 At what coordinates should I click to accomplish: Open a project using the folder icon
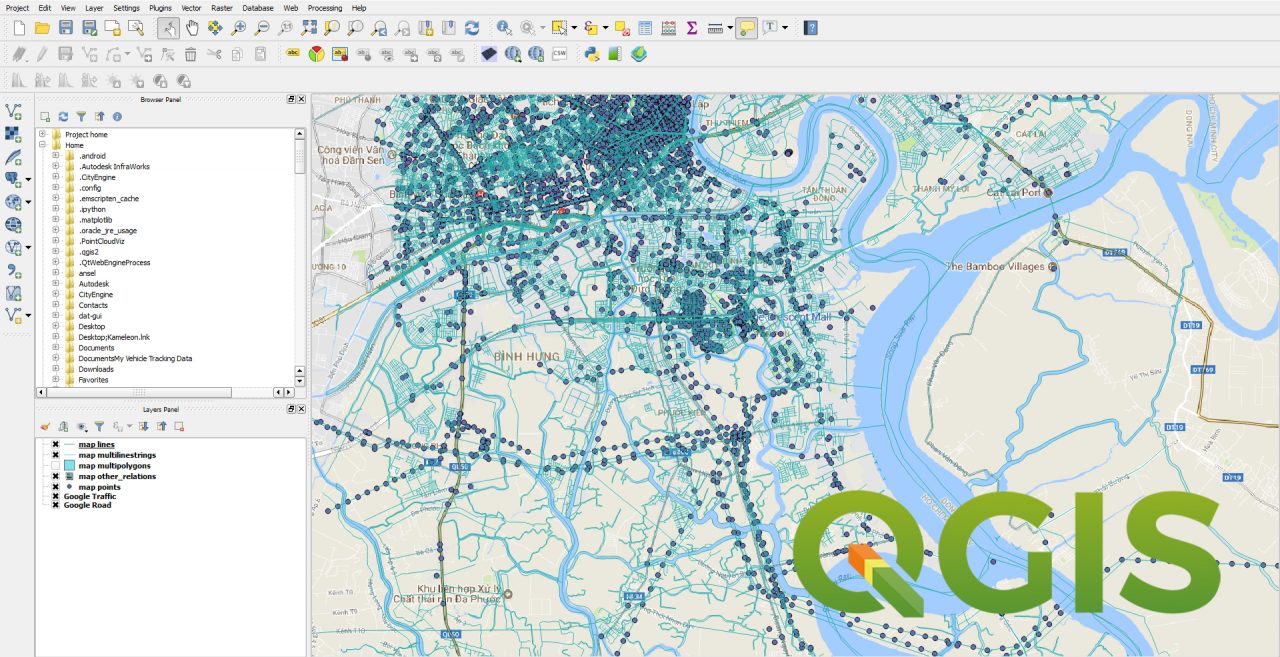pyautogui.click(x=42, y=28)
